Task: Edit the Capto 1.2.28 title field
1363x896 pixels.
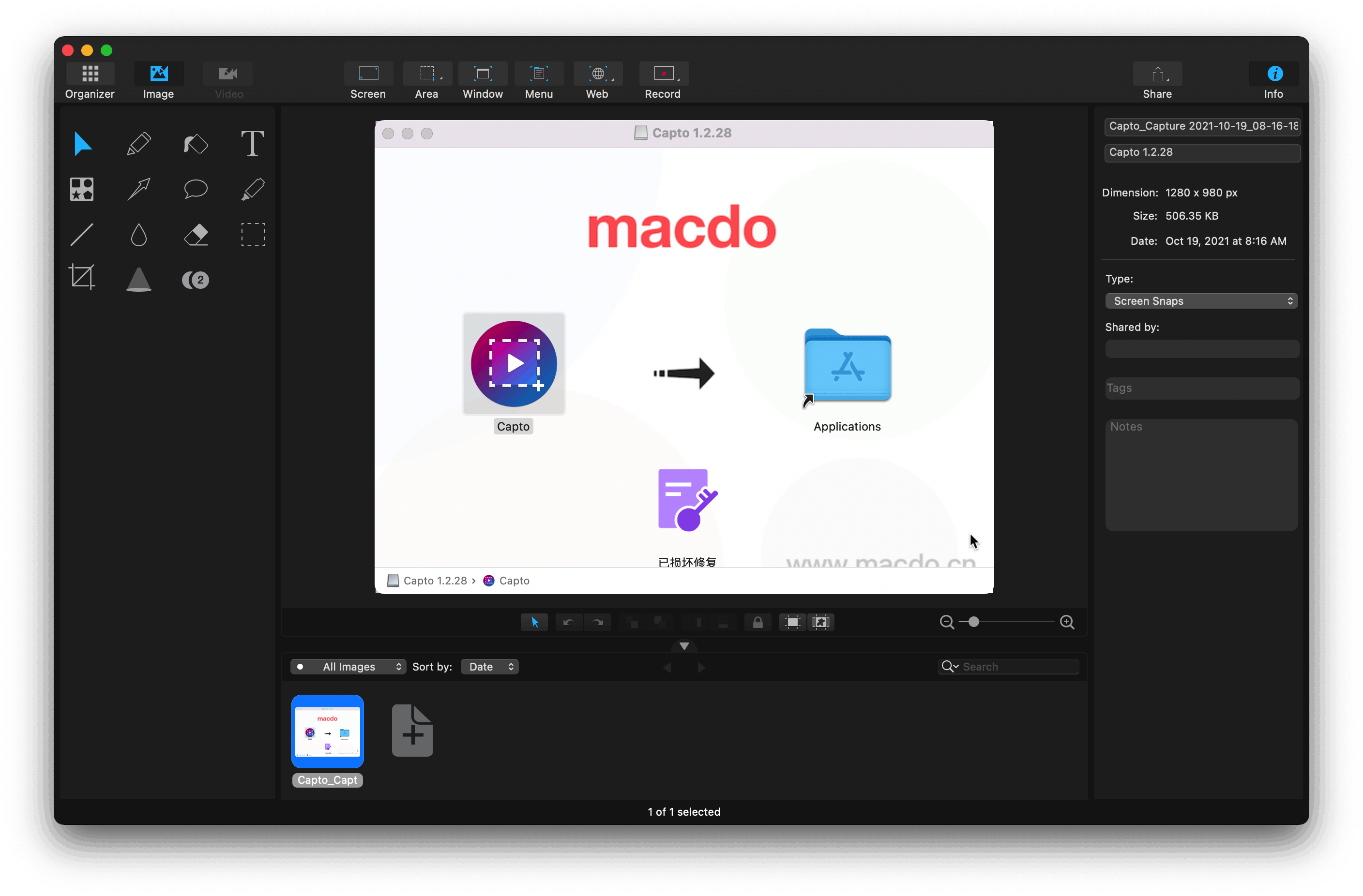Action: pyautogui.click(x=1202, y=153)
